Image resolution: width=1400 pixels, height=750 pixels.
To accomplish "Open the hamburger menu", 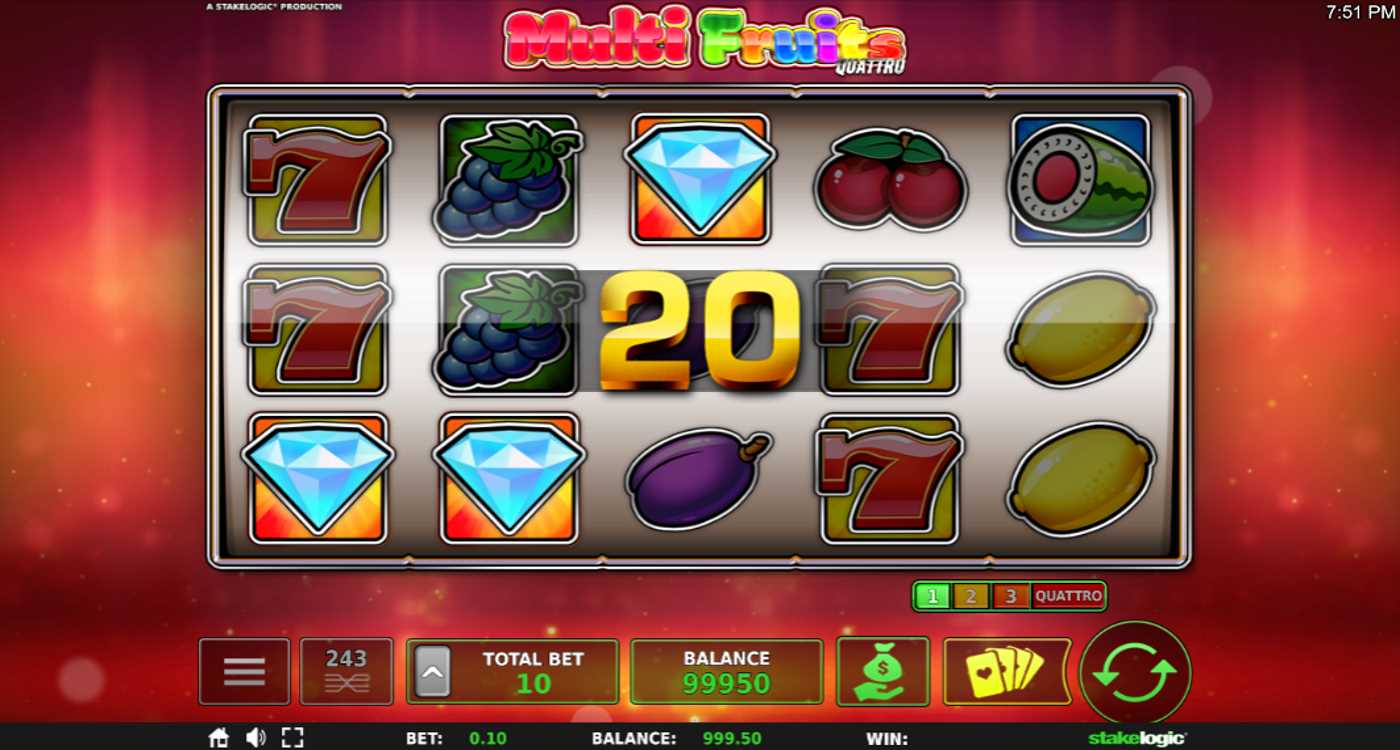I will (x=244, y=671).
